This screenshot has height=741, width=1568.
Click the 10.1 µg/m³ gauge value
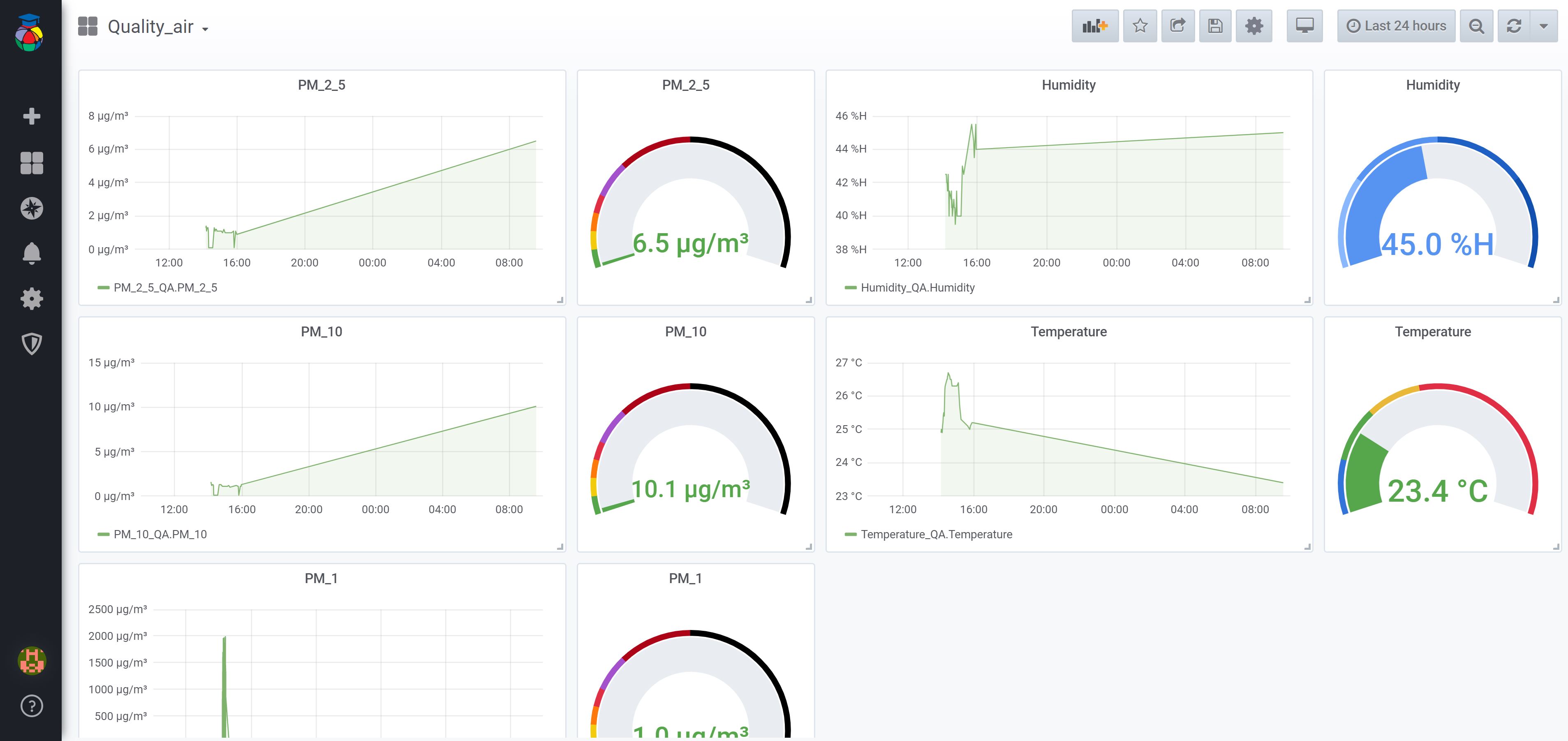(690, 489)
